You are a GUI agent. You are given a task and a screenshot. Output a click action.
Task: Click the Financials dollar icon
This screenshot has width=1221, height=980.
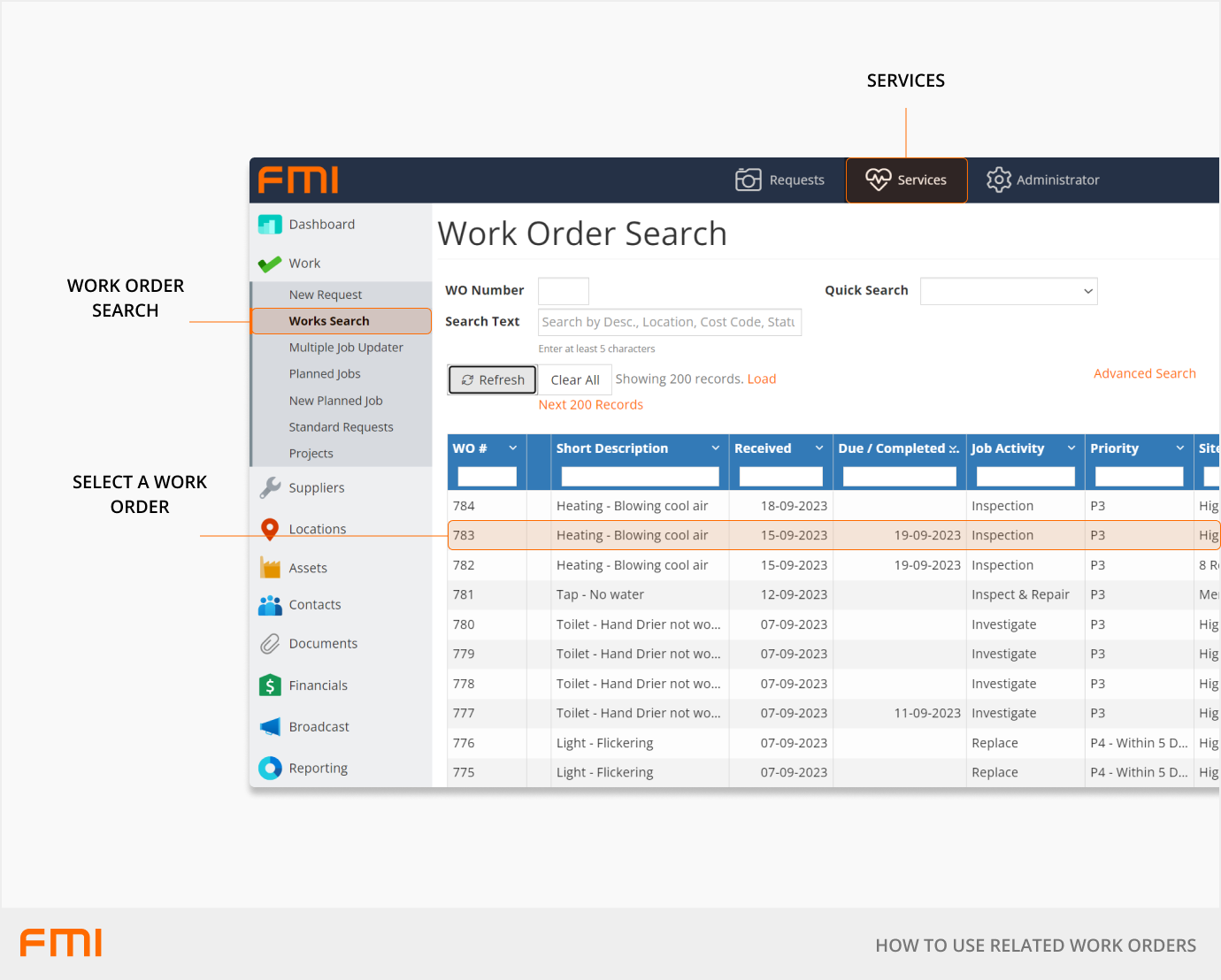270,685
